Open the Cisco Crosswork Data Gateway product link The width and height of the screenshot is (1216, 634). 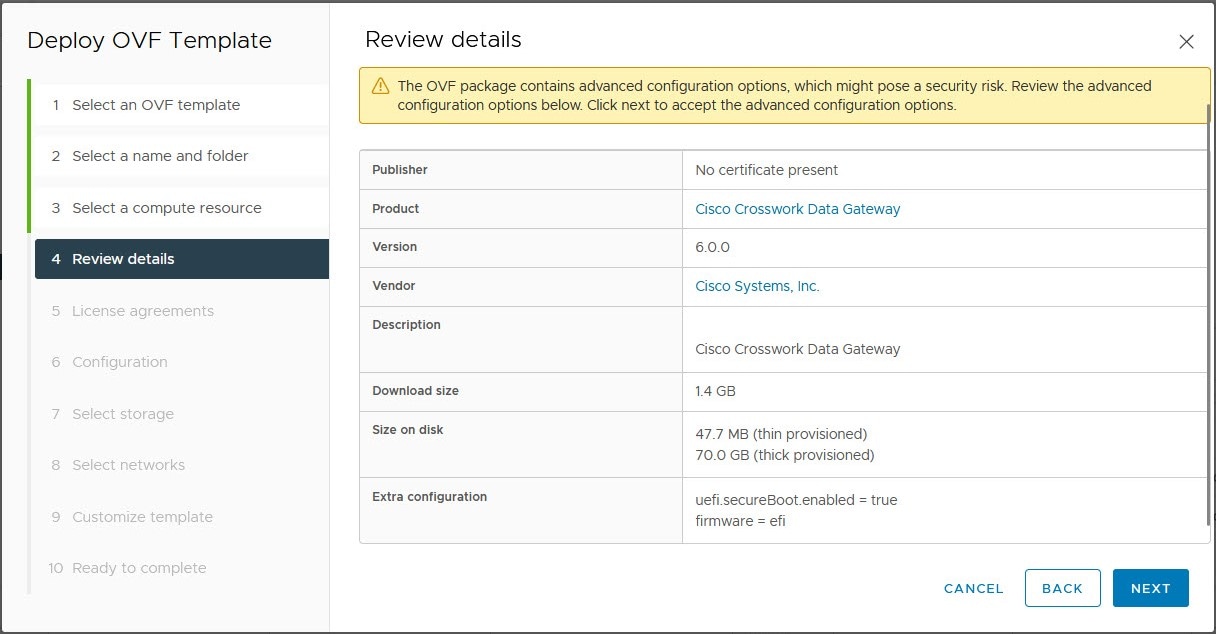tap(797, 209)
